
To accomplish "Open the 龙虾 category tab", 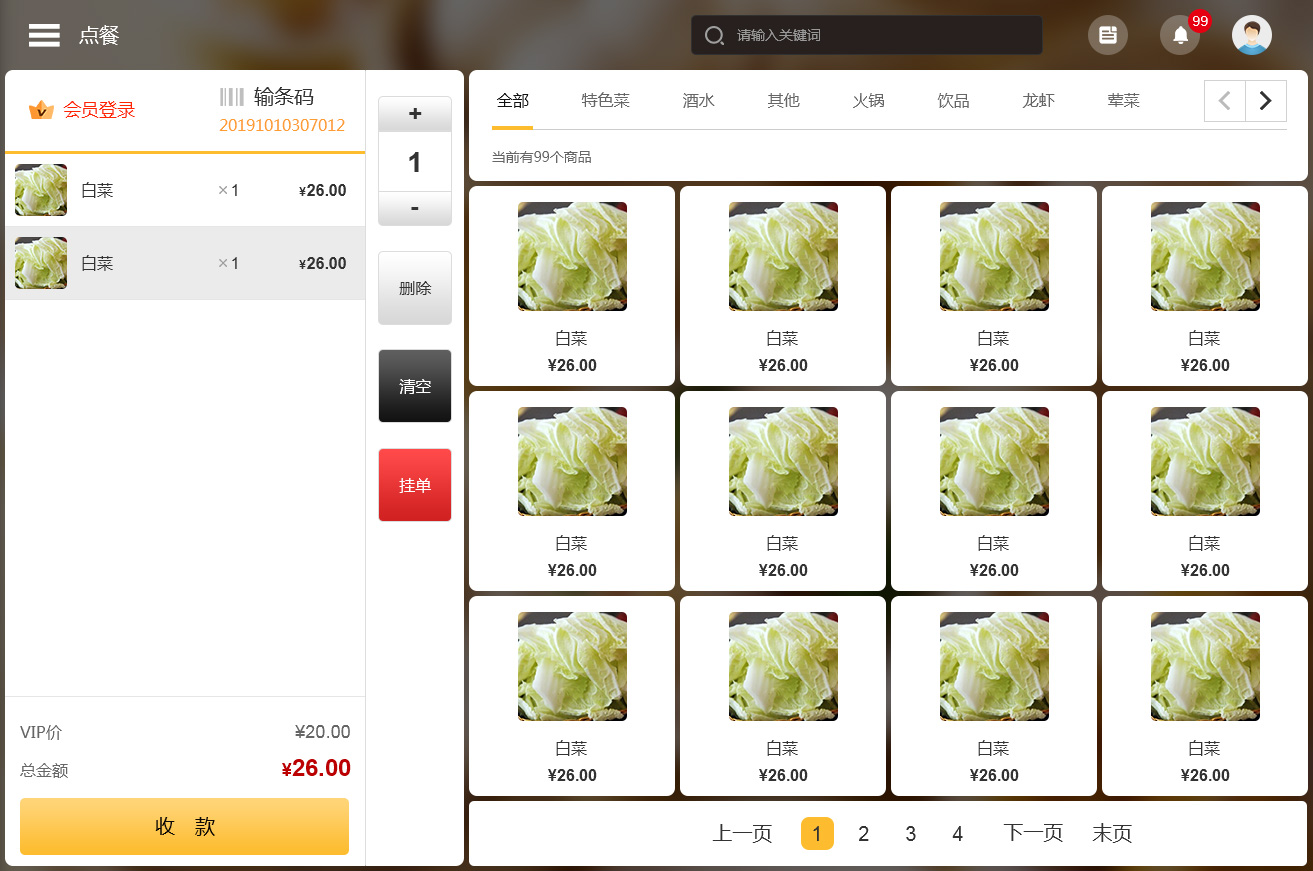I will [x=1038, y=100].
